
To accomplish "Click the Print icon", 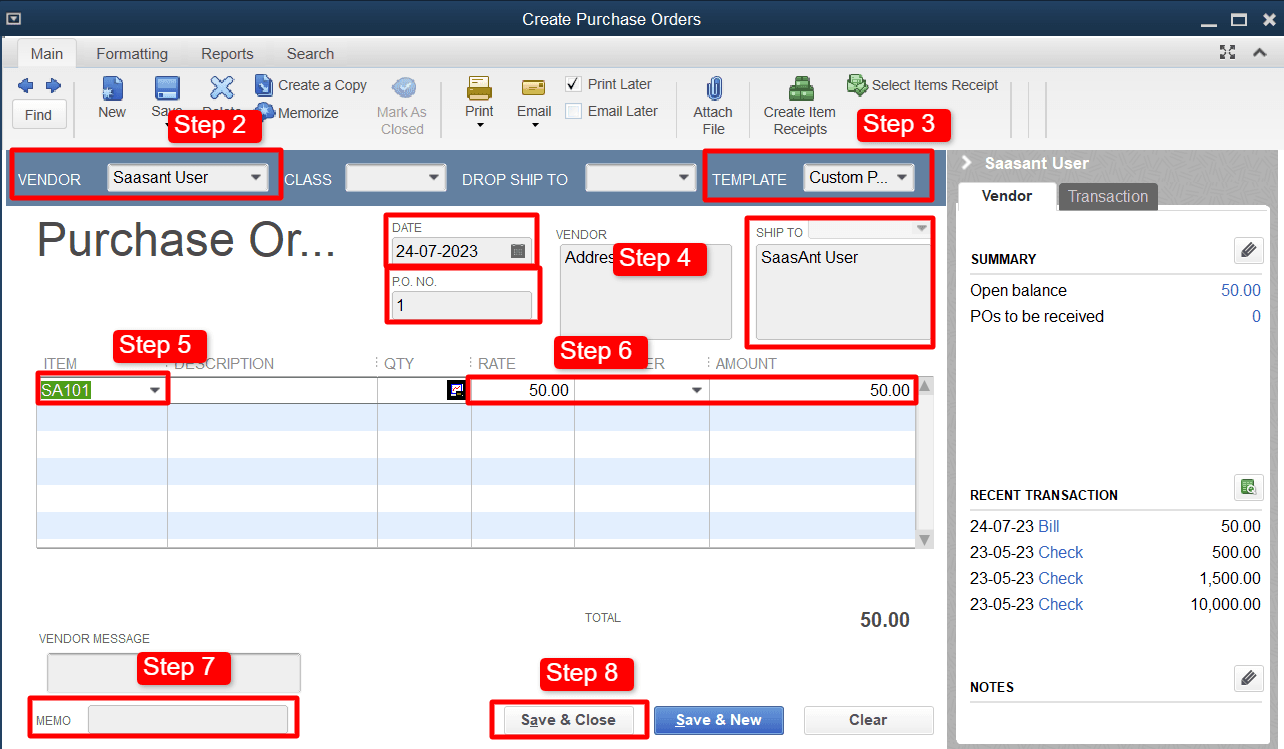I will pyautogui.click(x=479, y=88).
